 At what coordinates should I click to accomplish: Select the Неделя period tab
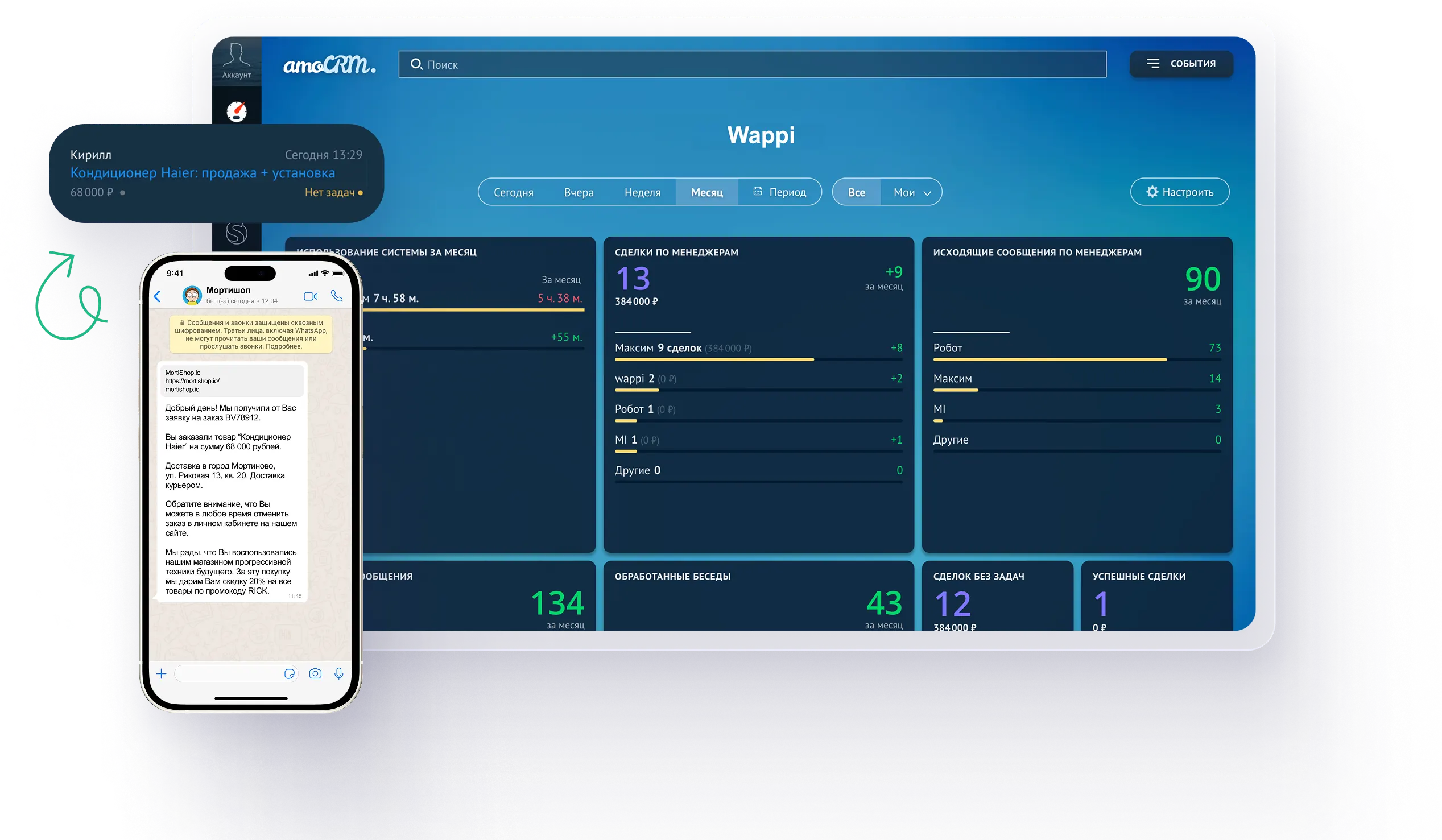pyautogui.click(x=642, y=192)
